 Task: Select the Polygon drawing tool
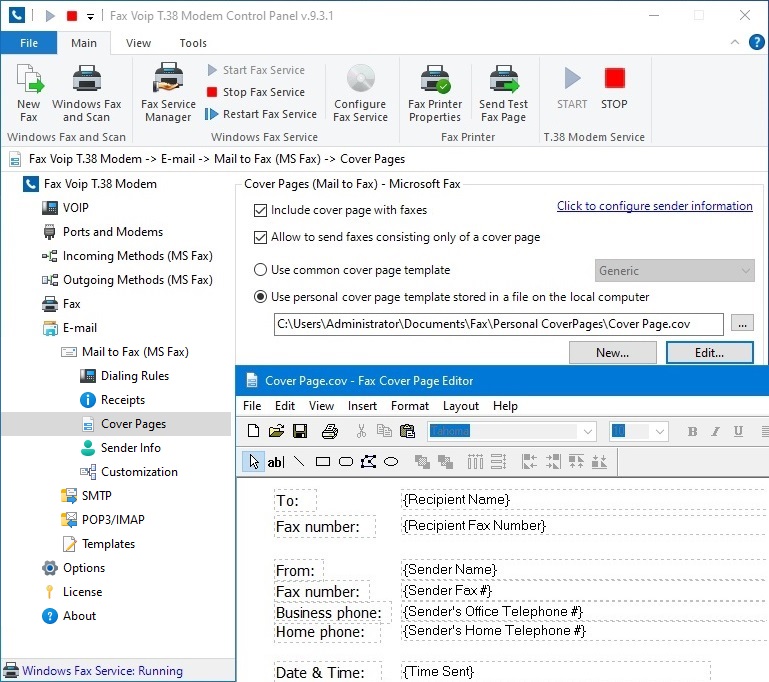tap(368, 461)
